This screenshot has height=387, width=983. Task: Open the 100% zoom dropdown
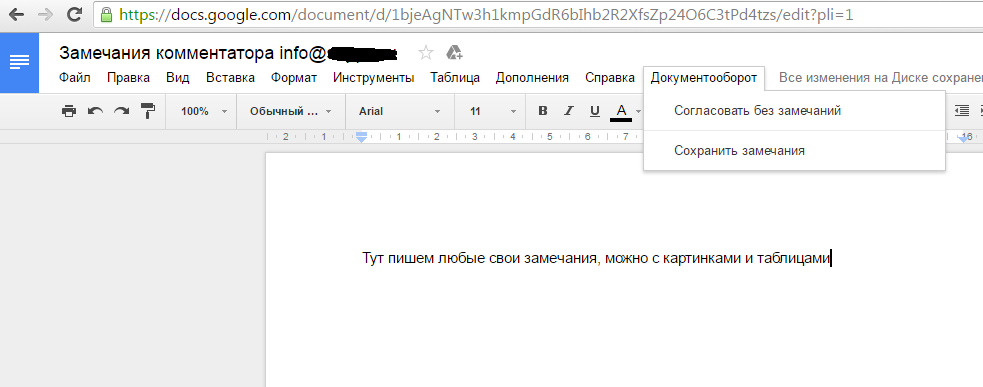coord(204,112)
